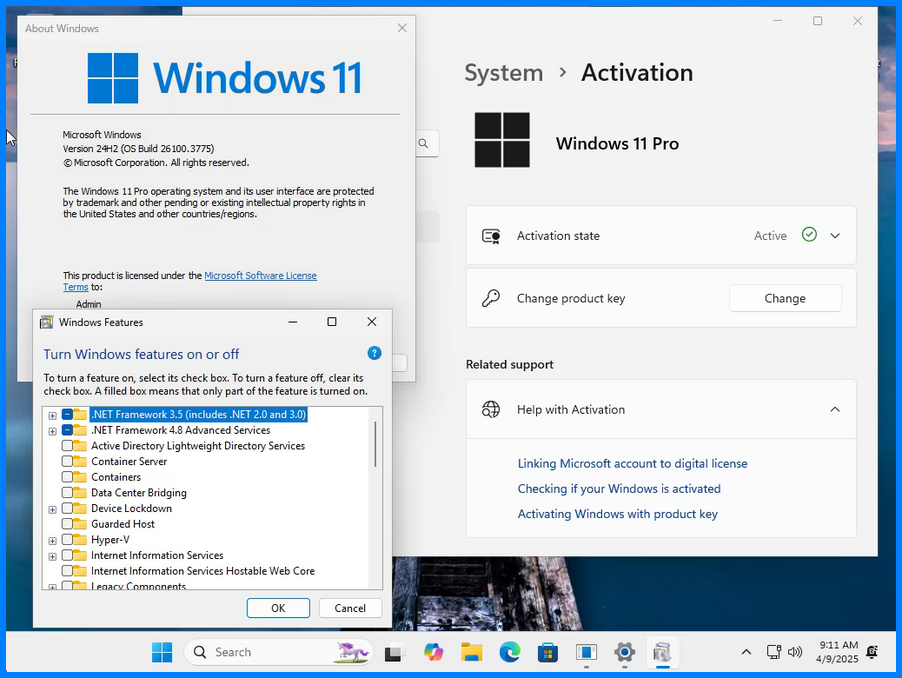Maximize the Windows Features dialog

(332, 322)
